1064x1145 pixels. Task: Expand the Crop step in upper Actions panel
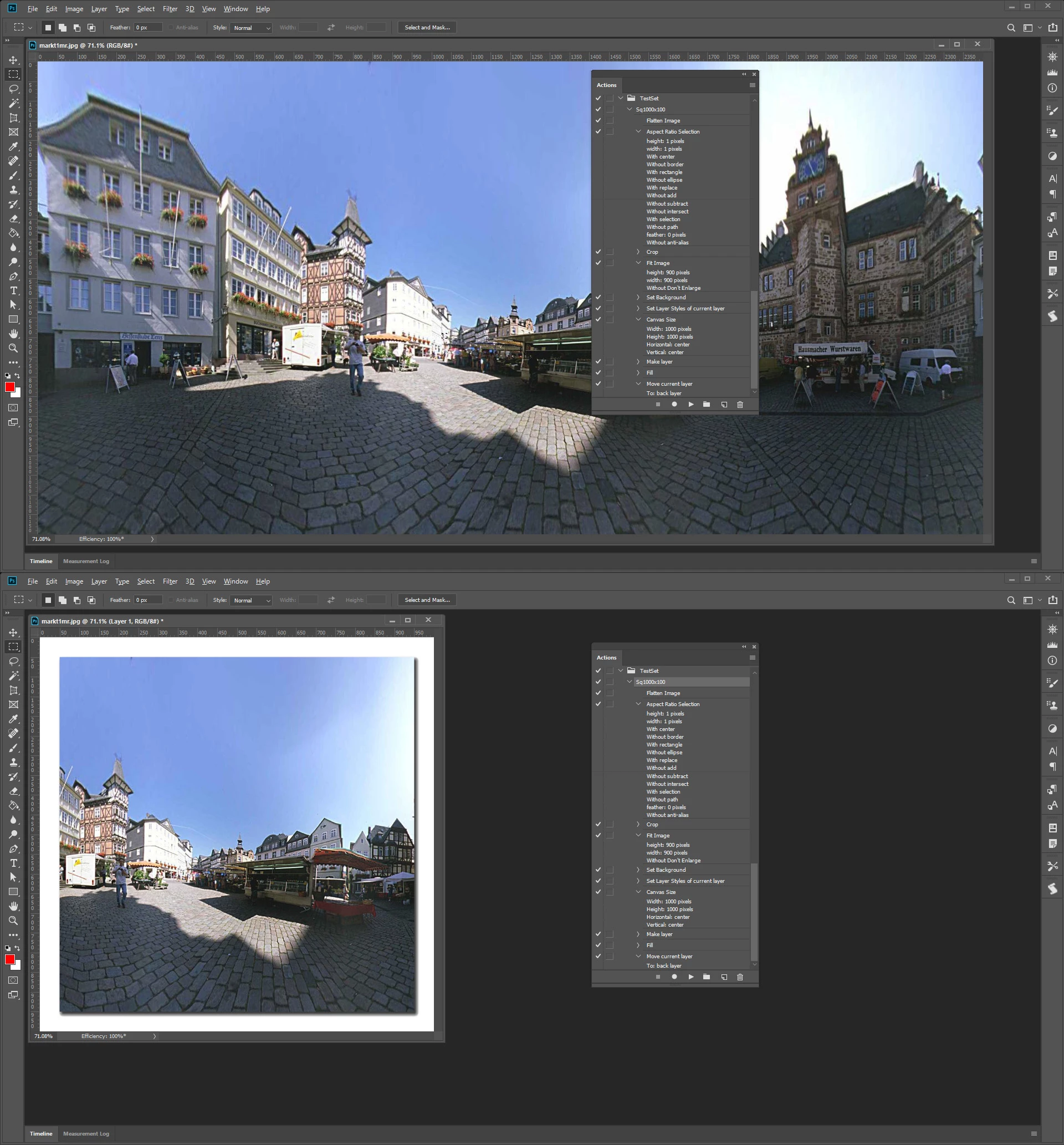(x=638, y=252)
